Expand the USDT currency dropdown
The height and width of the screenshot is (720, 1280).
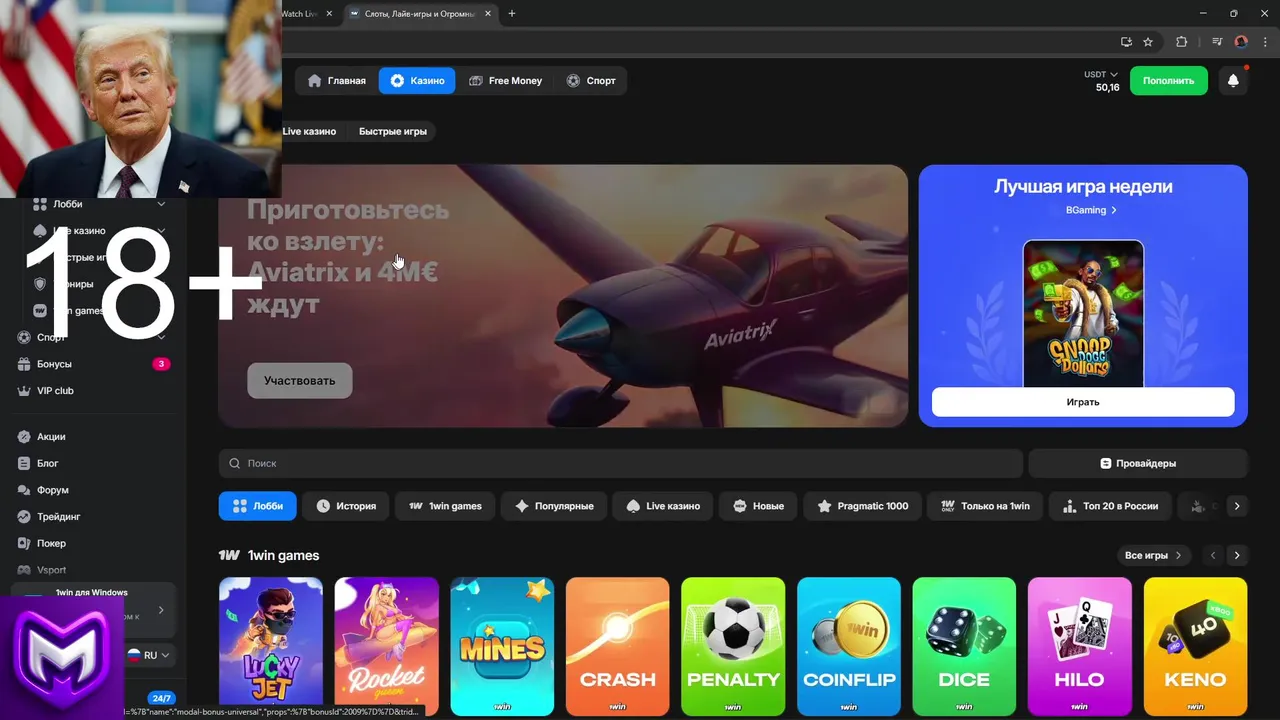pyautogui.click(x=1101, y=75)
